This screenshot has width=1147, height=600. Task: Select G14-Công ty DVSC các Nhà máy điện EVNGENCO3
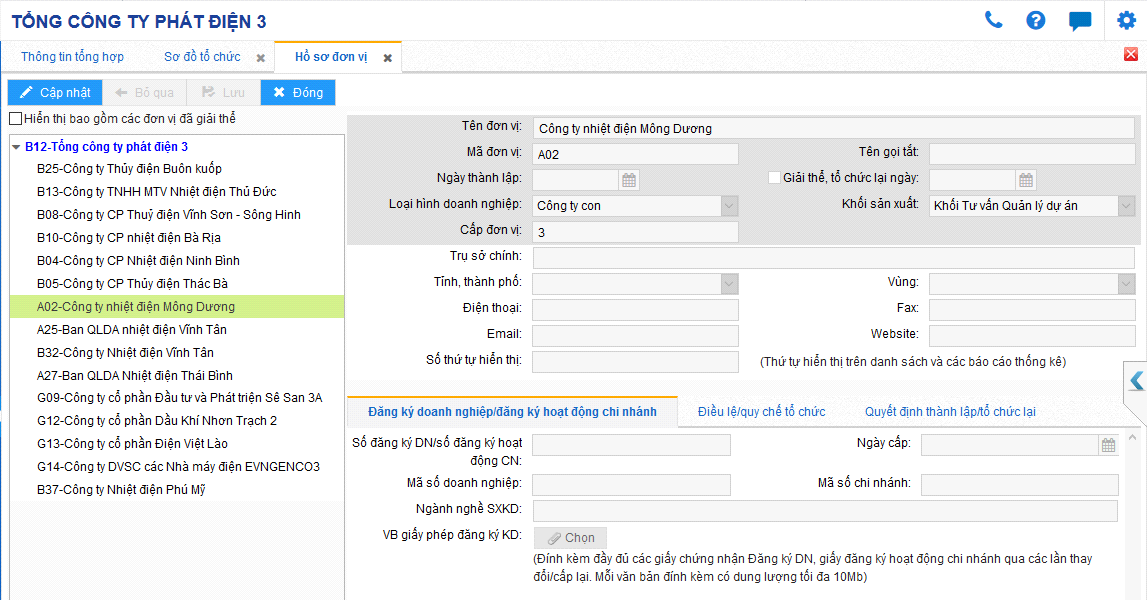(x=176, y=467)
